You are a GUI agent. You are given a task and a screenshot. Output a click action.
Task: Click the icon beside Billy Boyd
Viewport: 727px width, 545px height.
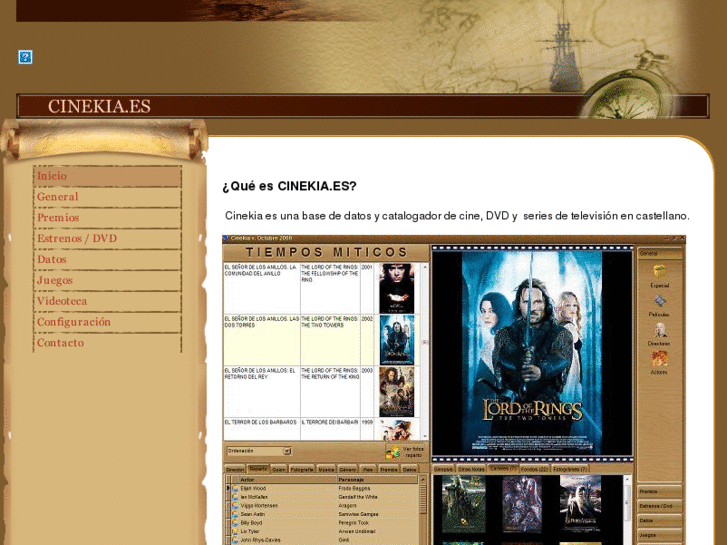point(236,523)
